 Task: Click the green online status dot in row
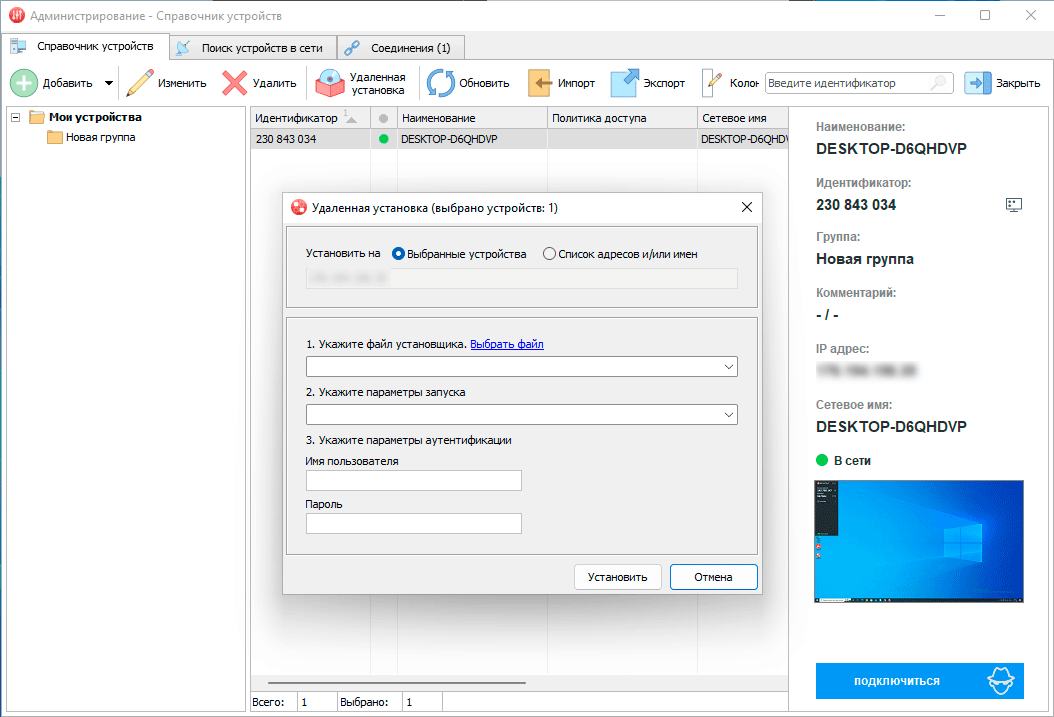coord(383,139)
